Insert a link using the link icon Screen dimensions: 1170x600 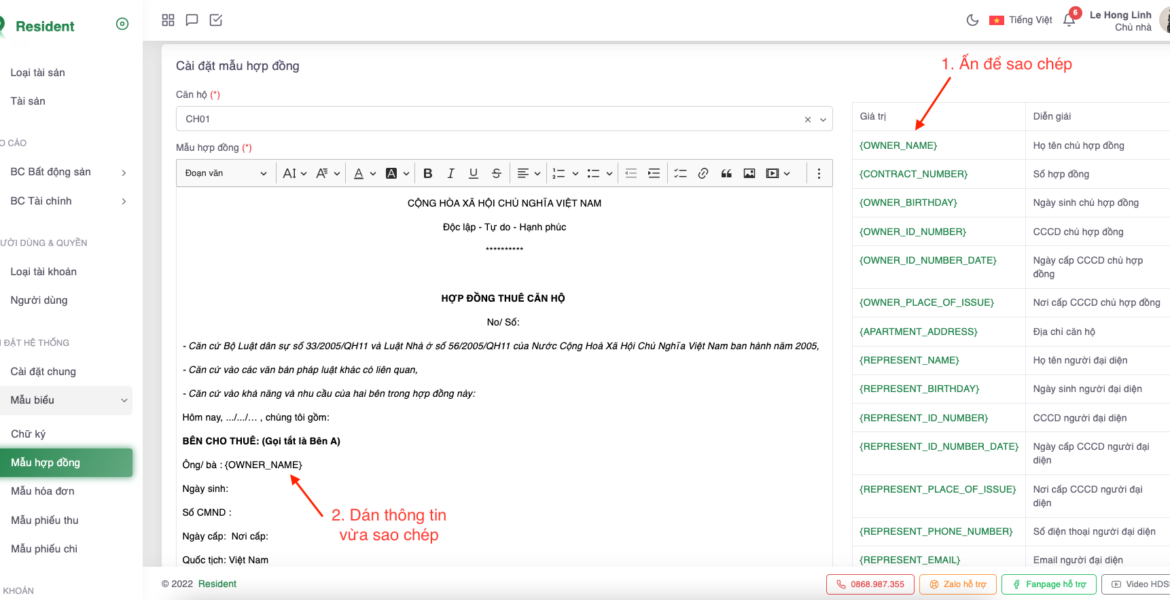(703, 173)
